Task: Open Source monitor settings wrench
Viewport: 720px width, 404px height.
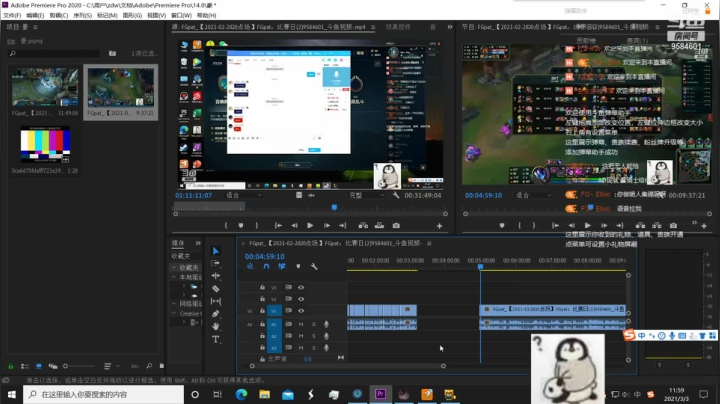Action: 396,195
